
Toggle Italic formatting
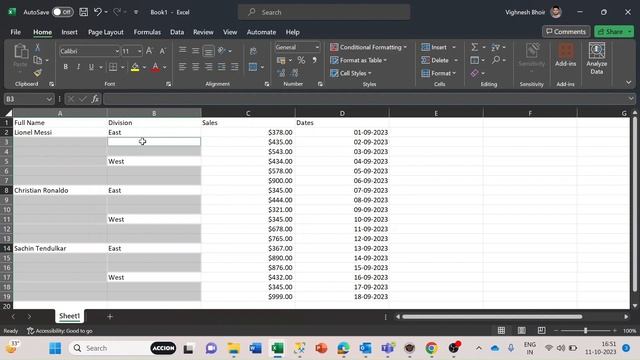coord(78,67)
